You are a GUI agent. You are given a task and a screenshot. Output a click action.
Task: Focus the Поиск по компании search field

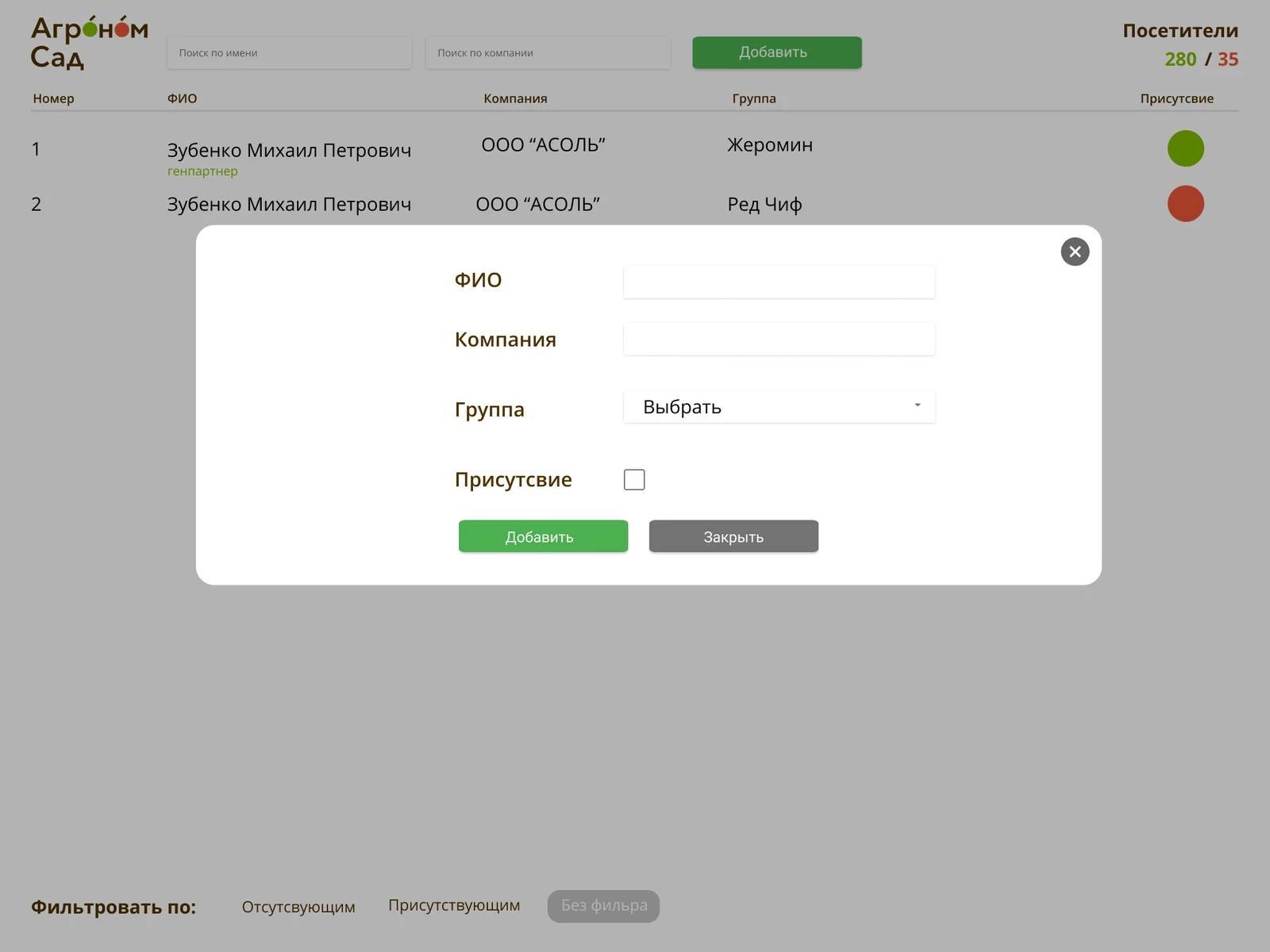pyautogui.click(x=548, y=53)
